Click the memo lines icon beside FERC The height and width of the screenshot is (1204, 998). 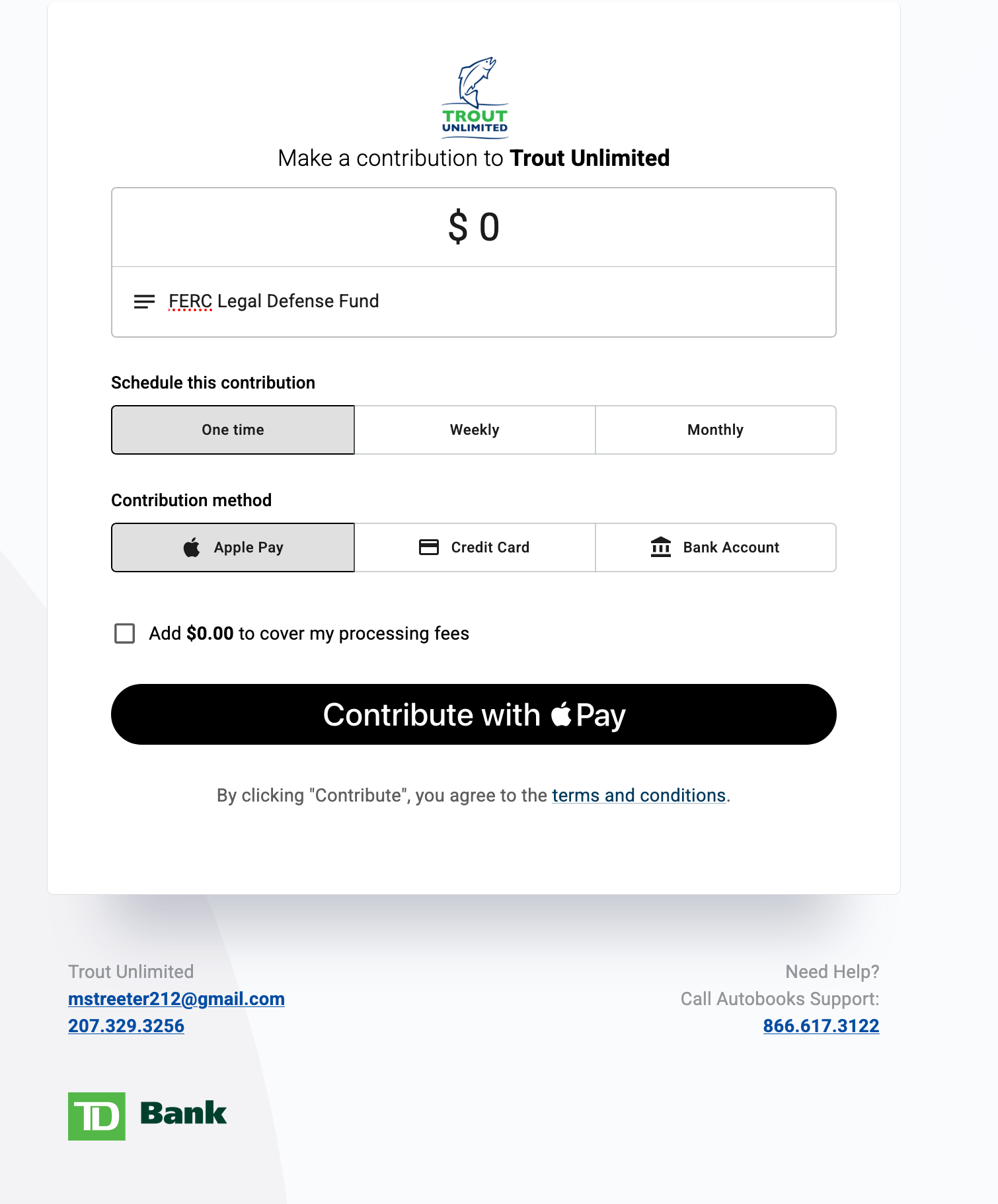144,302
